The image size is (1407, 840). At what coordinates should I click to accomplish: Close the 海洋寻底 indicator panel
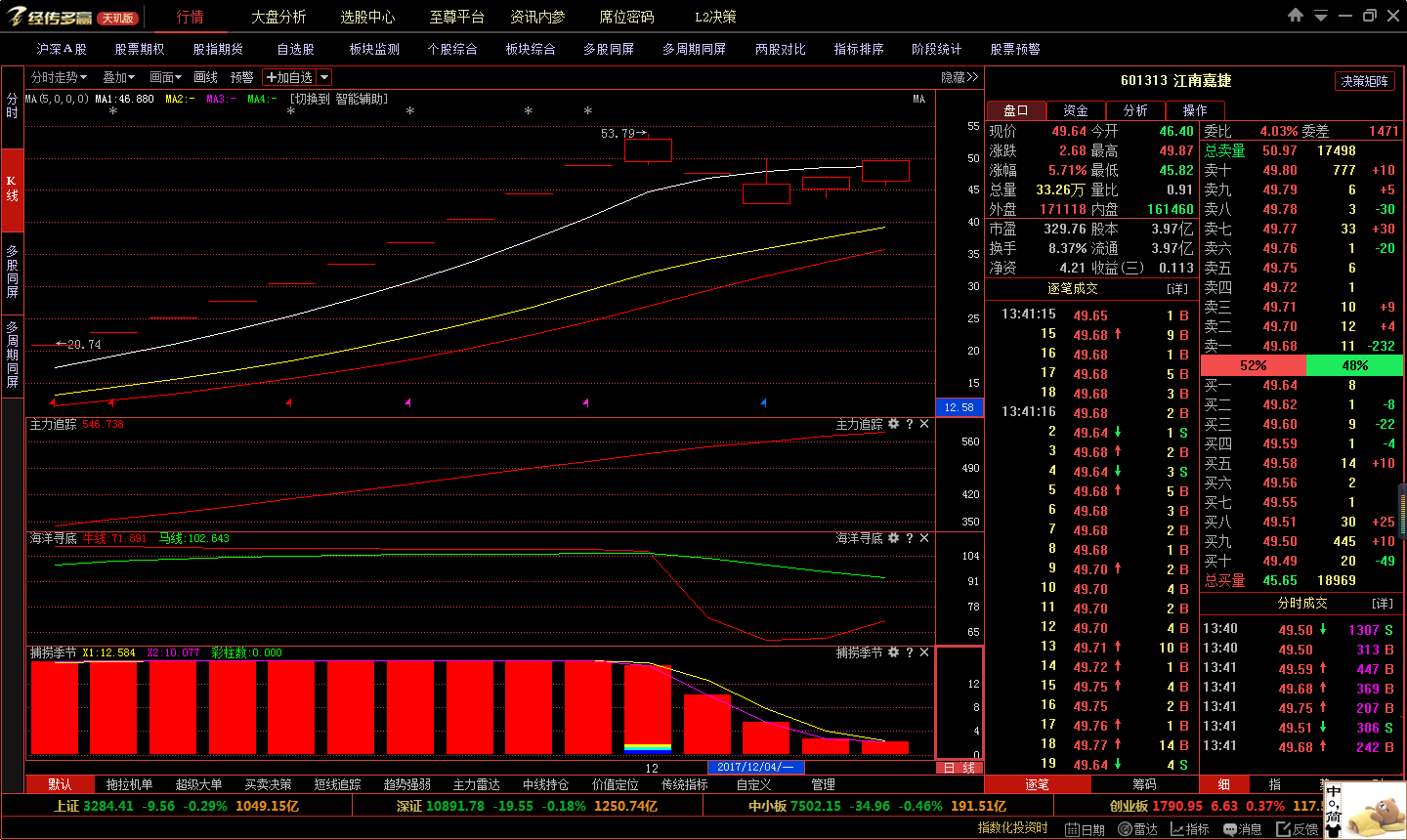(924, 538)
